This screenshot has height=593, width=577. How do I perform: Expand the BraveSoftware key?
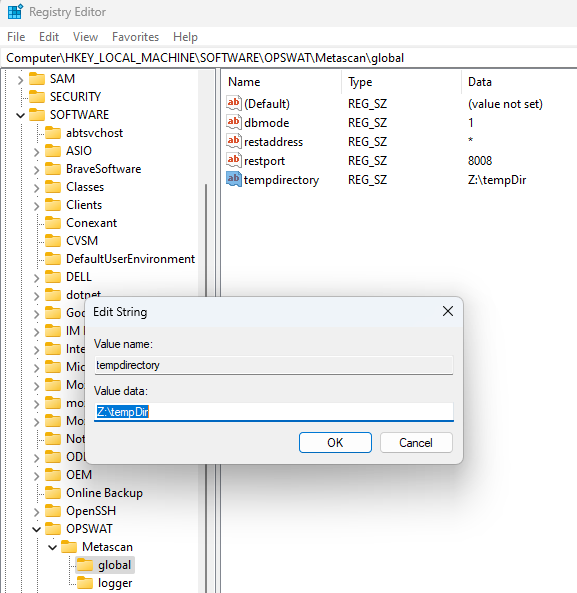tap(36, 170)
